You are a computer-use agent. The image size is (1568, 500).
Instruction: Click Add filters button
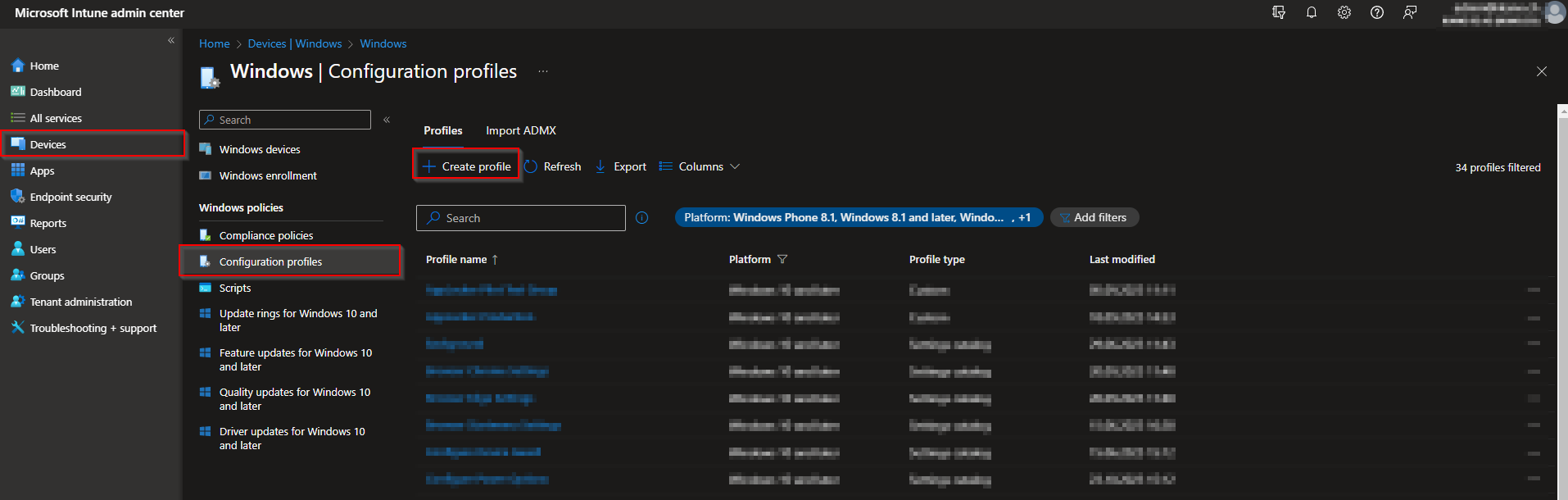[x=1094, y=217]
